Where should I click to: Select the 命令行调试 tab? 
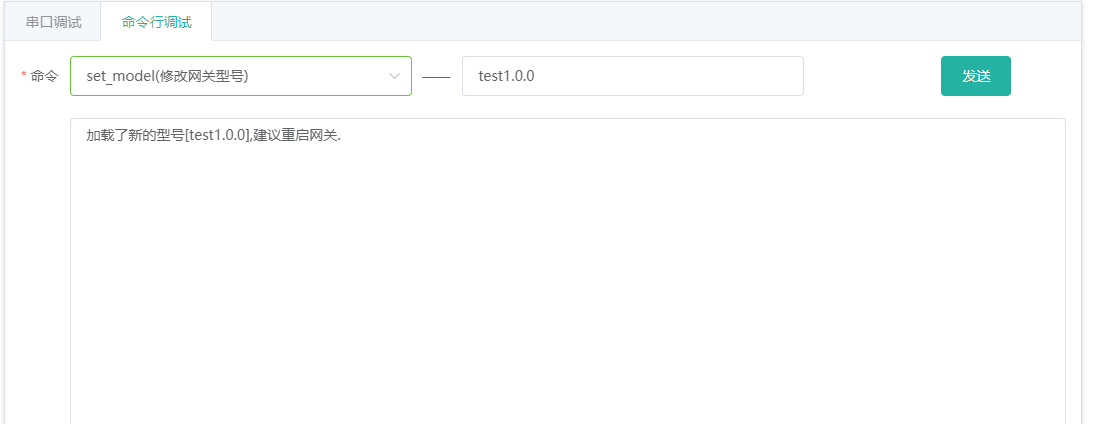click(156, 22)
